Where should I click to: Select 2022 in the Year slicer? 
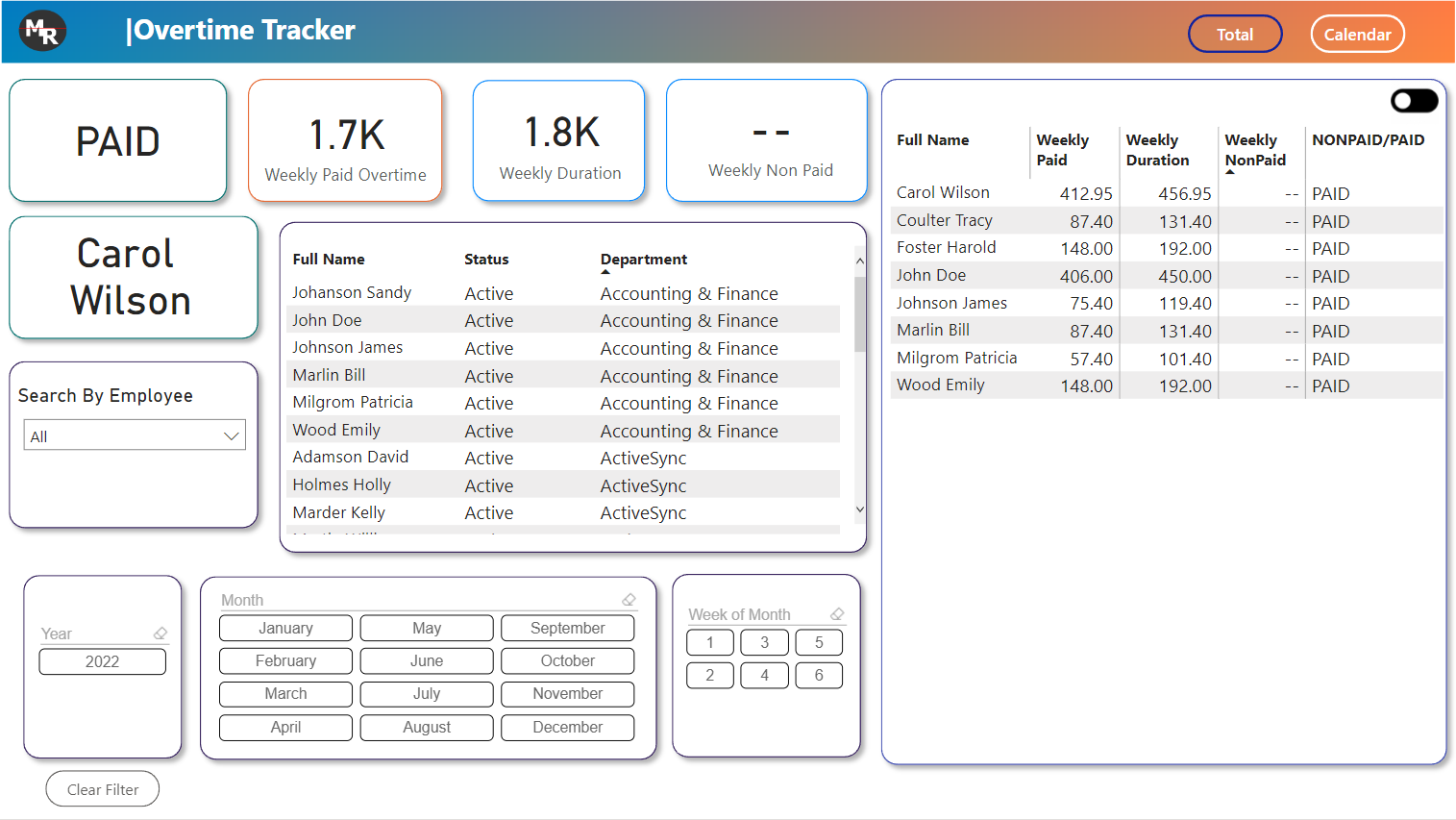click(x=102, y=662)
